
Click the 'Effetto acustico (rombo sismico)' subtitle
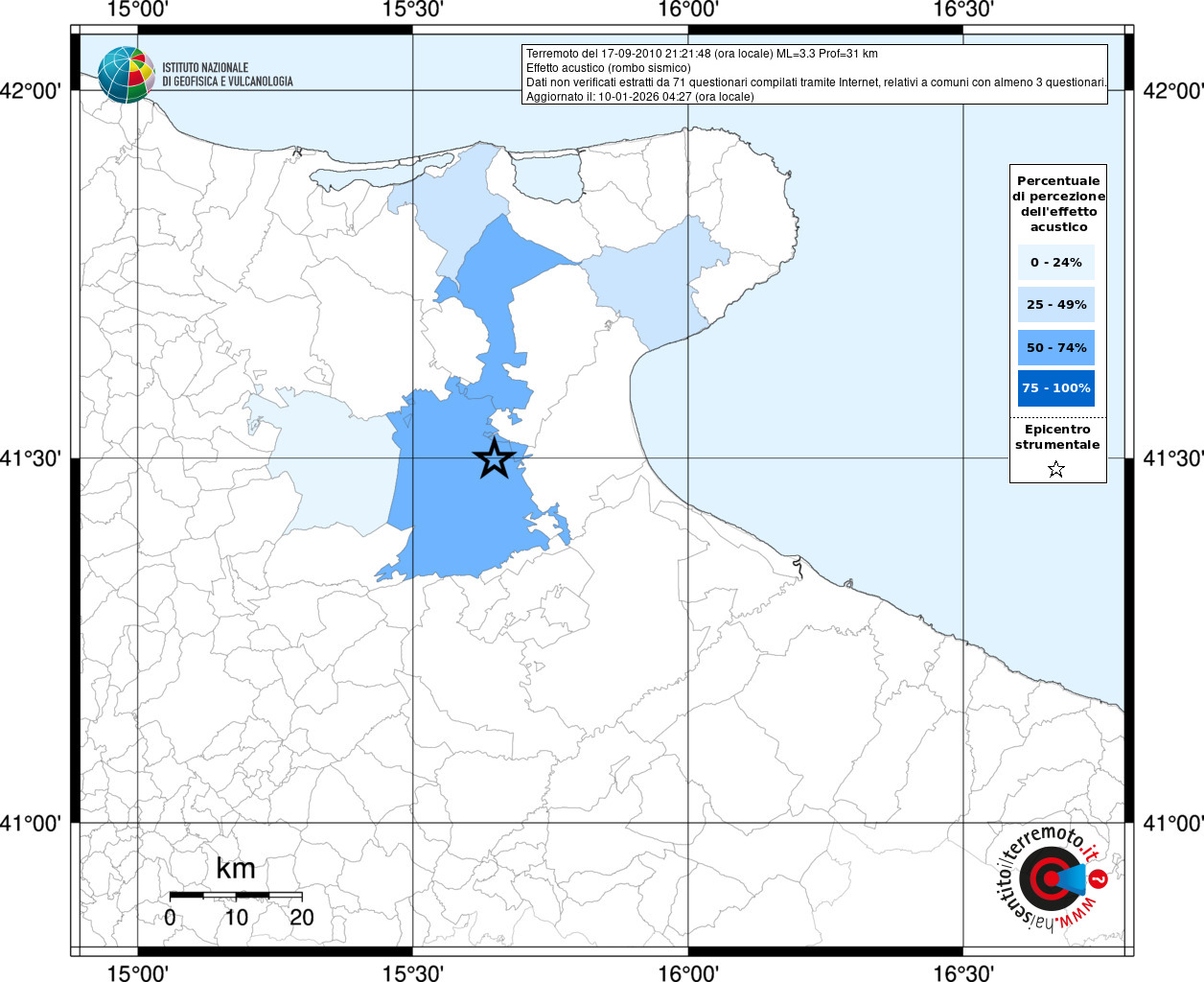click(x=608, y=68)
